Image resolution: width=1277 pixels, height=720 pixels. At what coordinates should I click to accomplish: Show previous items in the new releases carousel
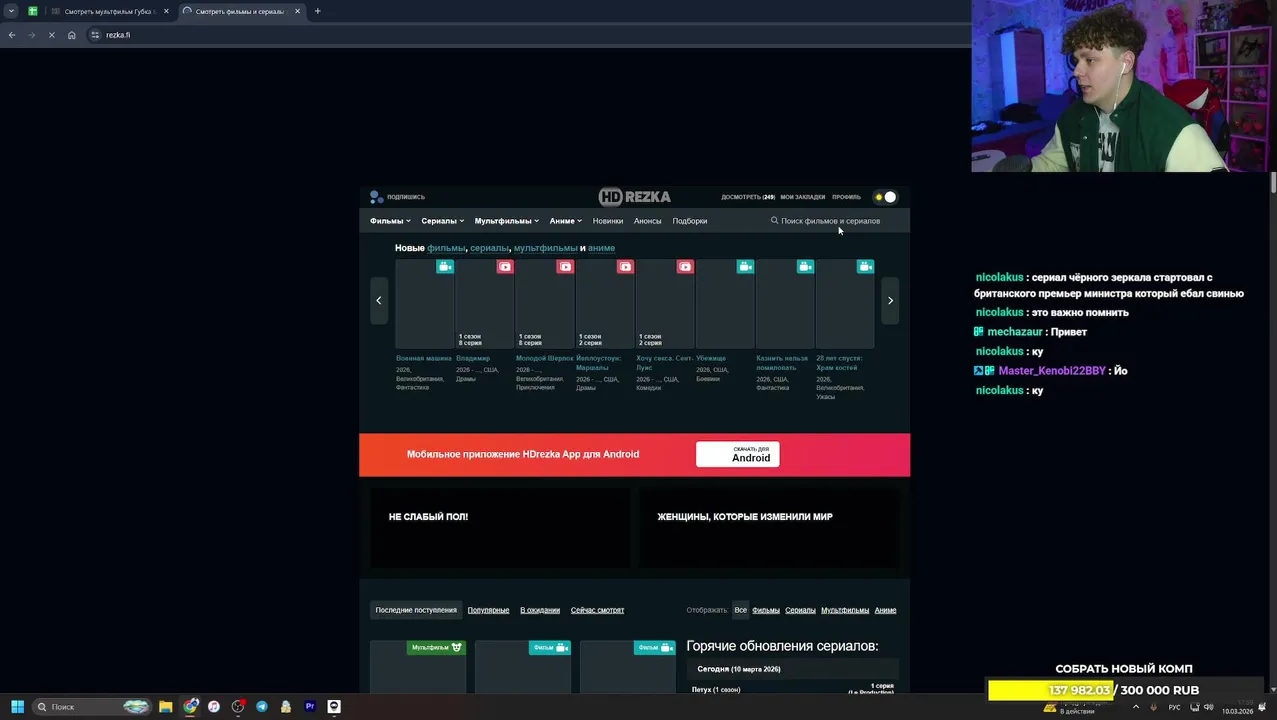click(x=378, y=300)
